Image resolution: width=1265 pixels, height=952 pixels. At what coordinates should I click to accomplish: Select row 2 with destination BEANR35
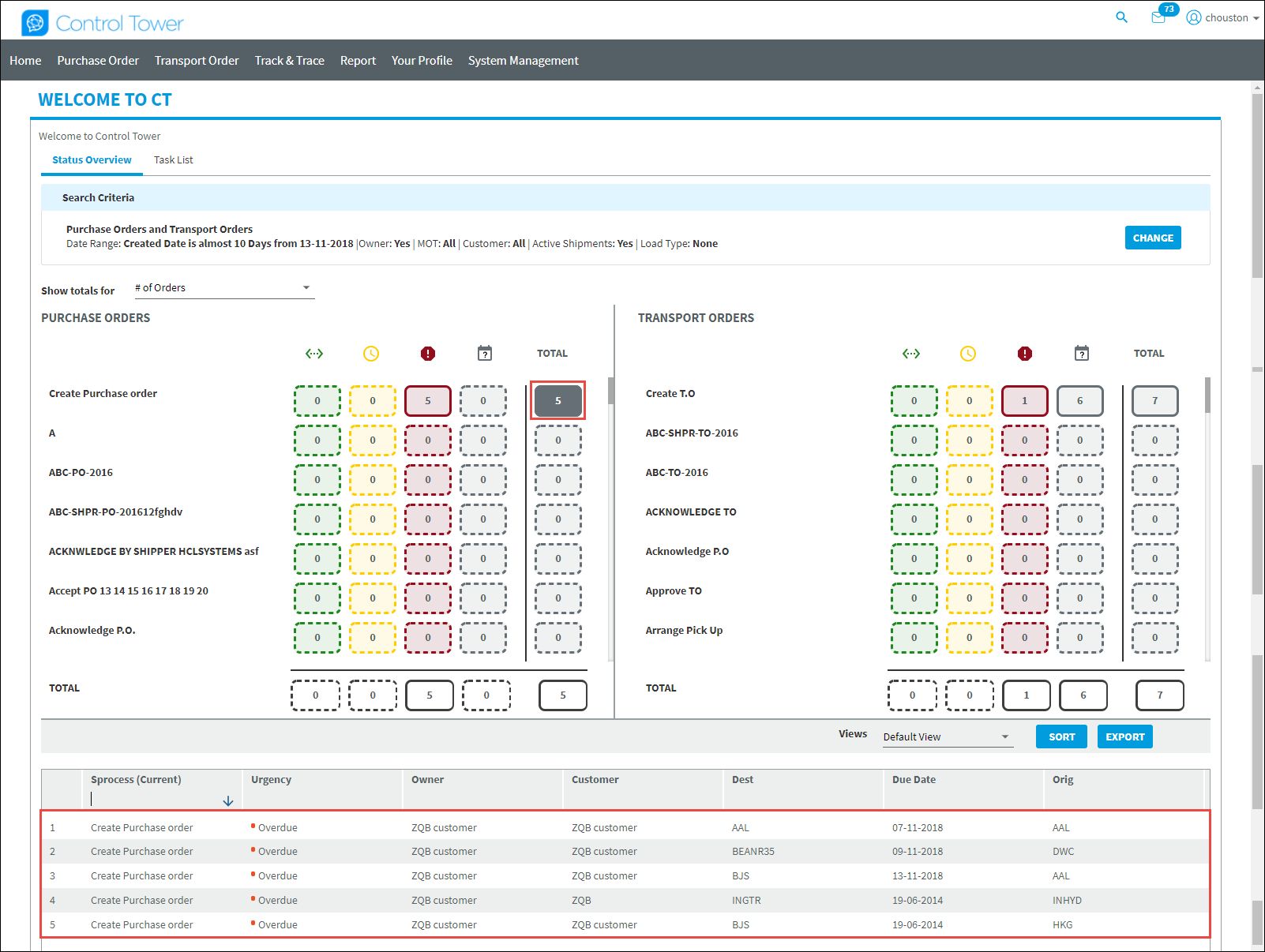(625, 851)
